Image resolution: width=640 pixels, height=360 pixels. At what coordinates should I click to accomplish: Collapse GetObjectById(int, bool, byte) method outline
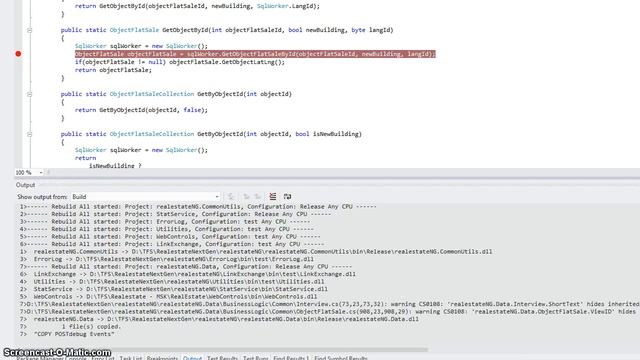(x=29, y=30)
